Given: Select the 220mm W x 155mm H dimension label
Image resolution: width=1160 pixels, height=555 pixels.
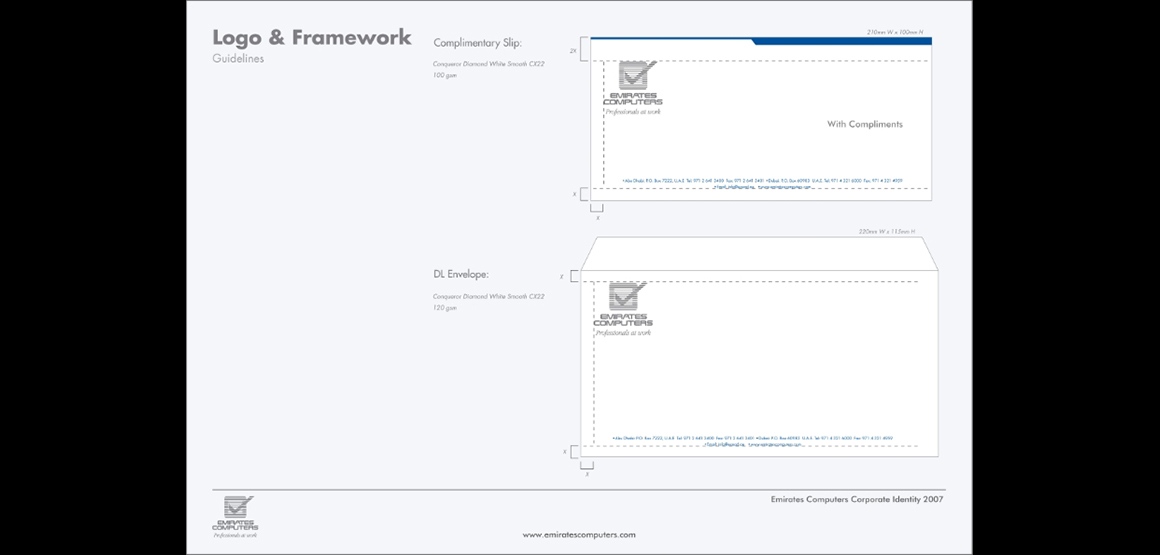Looking at the screenshot, I should (887, 232).
